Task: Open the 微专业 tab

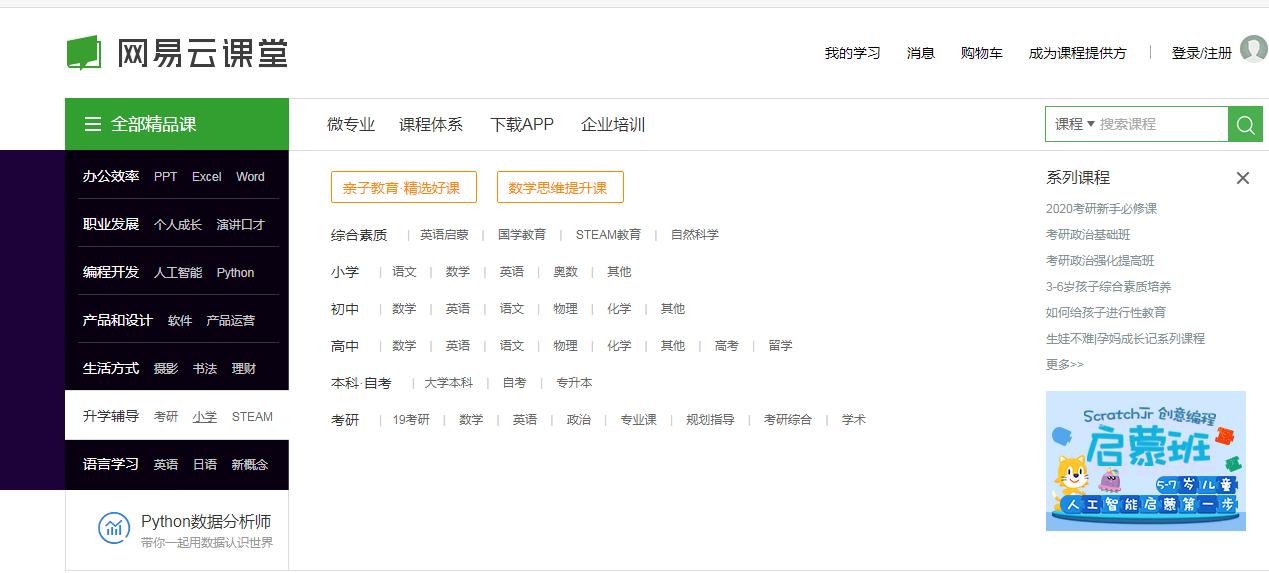Action: pyautogui.click(x=351, y=124)
